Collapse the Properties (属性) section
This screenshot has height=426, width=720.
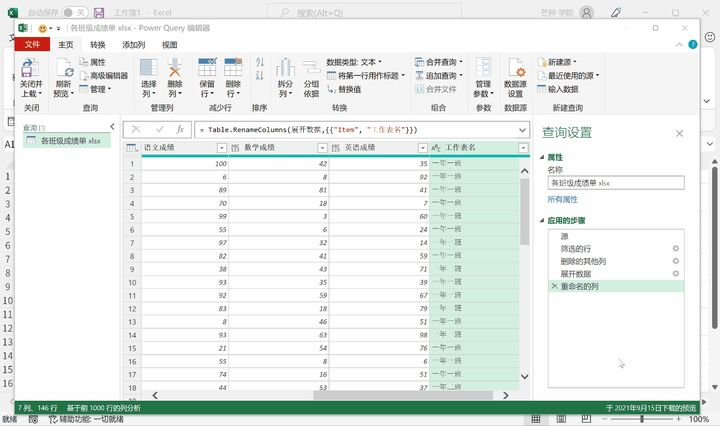[x=542, y=157]
